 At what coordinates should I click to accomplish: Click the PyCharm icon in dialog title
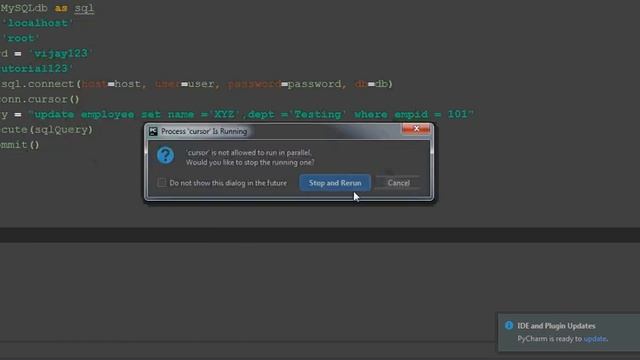pyautogui.click(x=153, y=131)
